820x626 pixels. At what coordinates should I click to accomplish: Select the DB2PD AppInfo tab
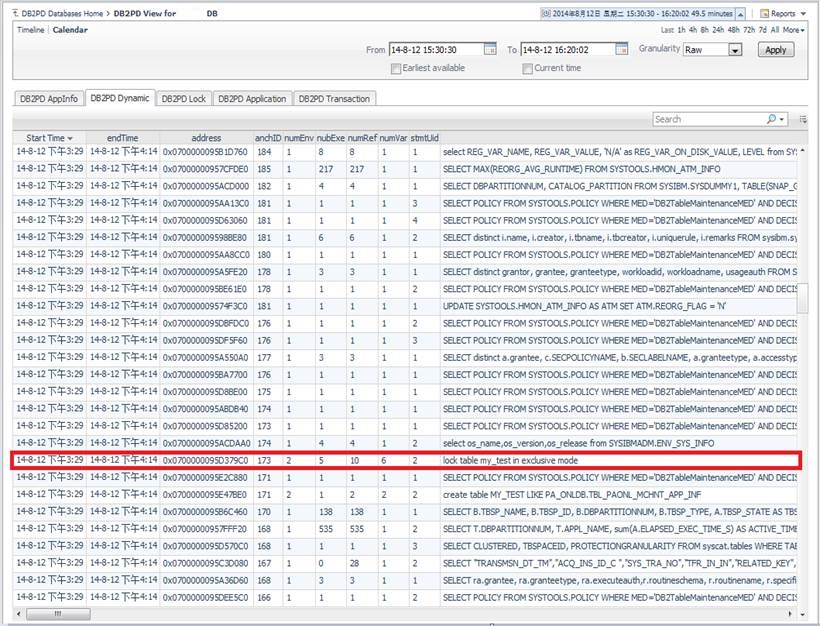(48, 98)
